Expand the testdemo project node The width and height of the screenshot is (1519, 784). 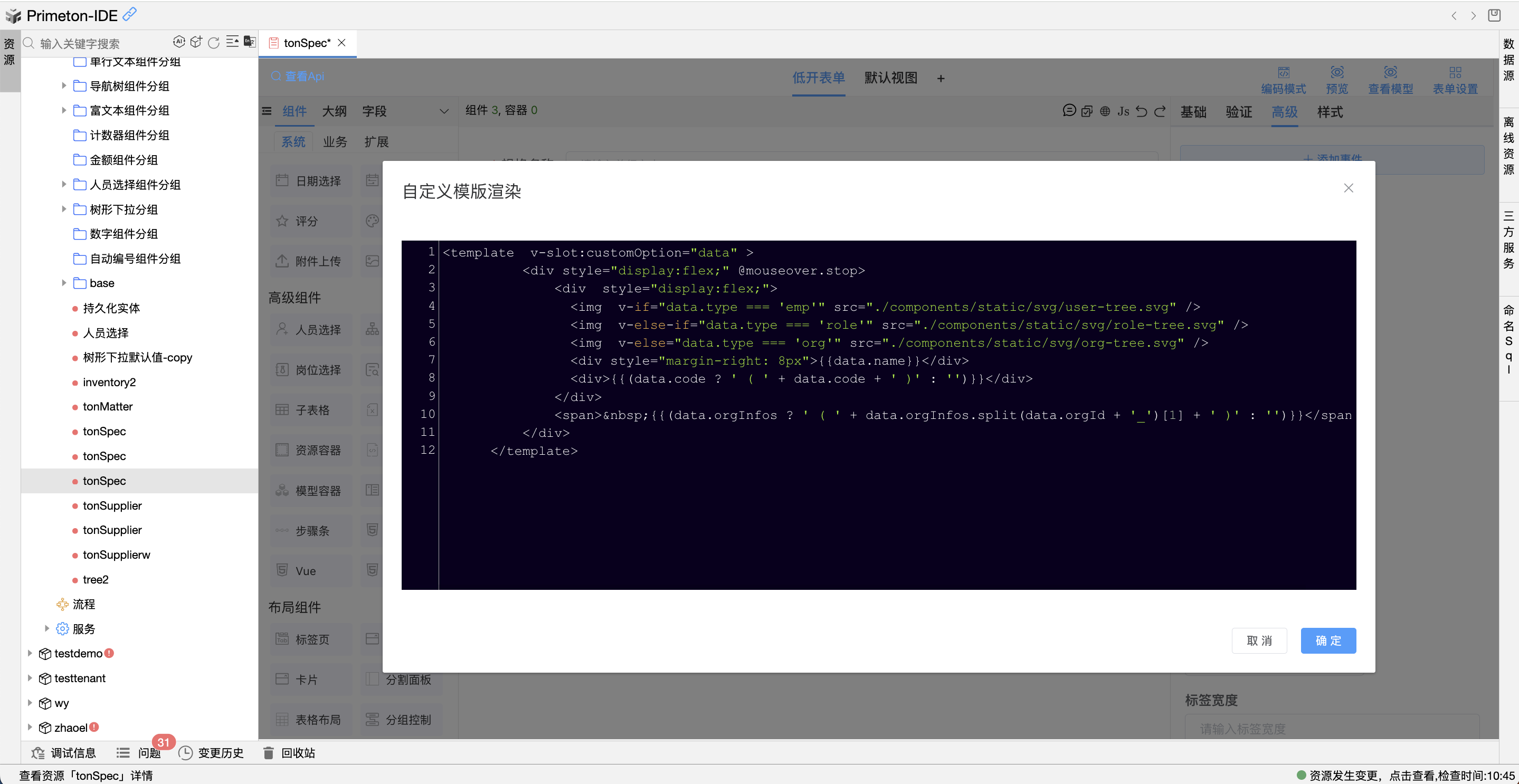[30, 653]
